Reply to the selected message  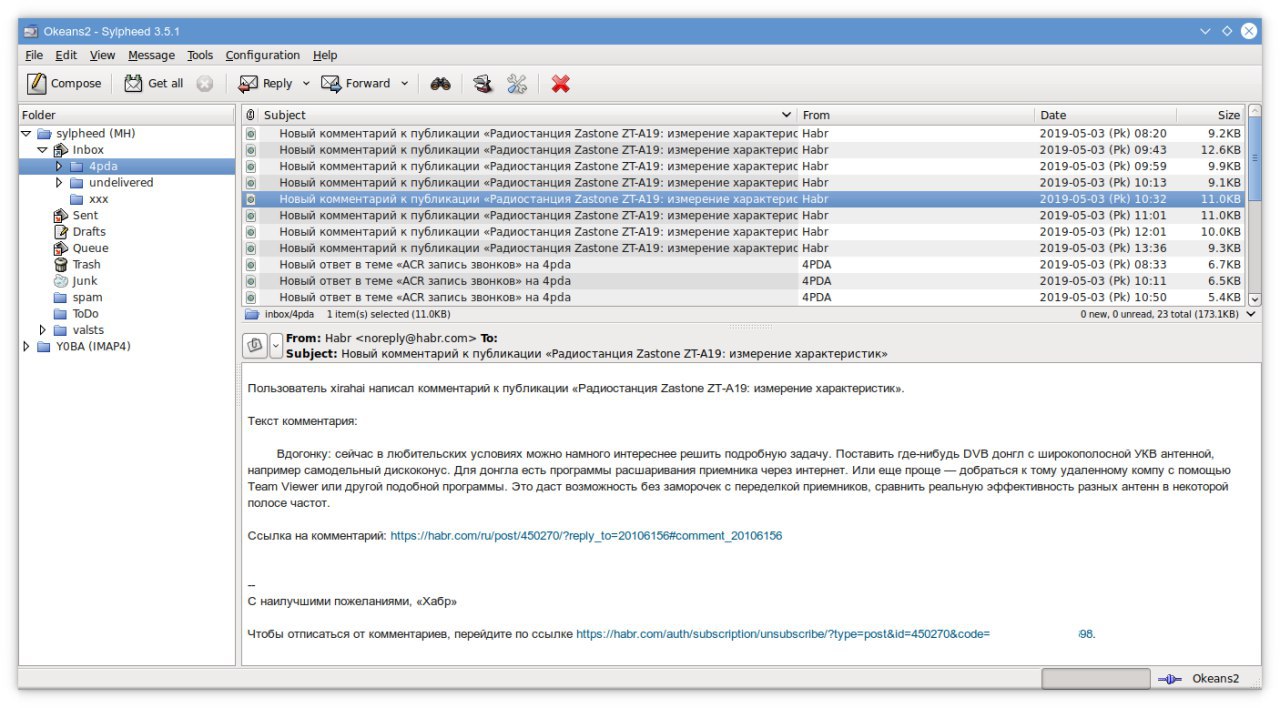tap(266, 84)
